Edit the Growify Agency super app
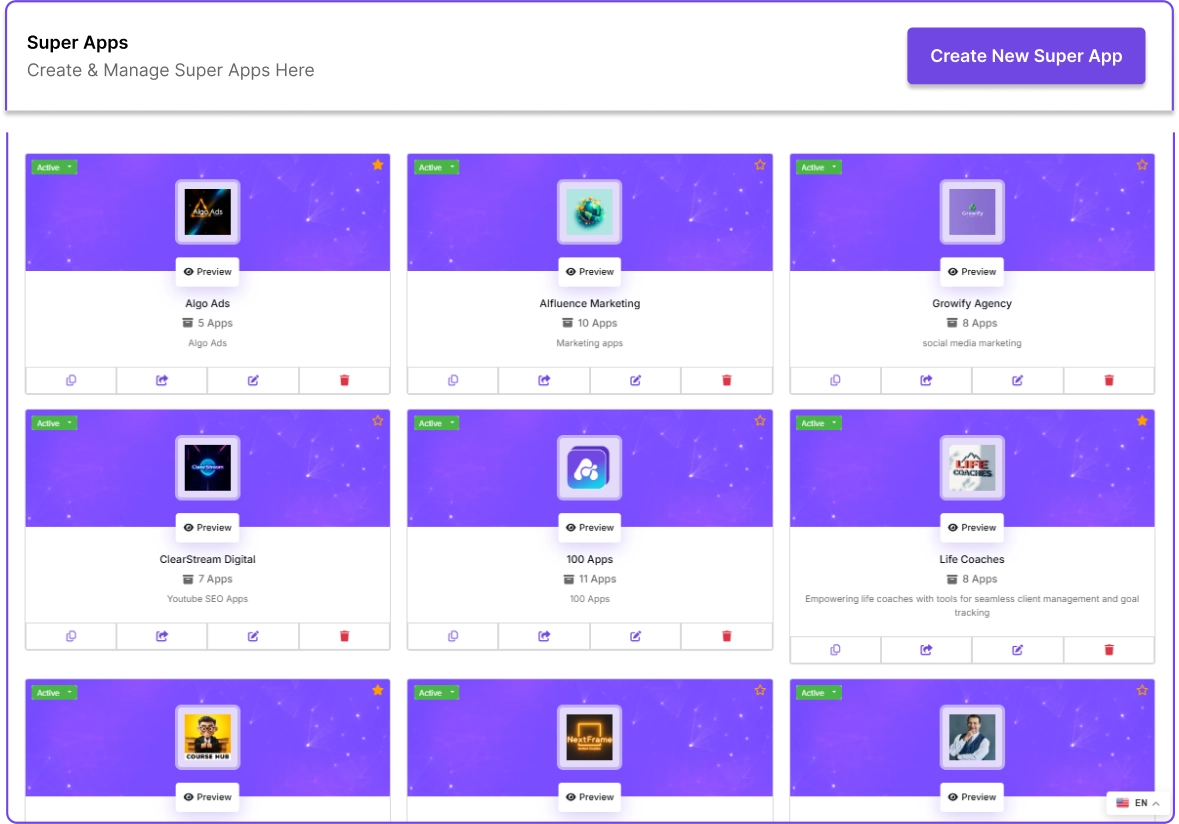 [x=1017, y=380]
